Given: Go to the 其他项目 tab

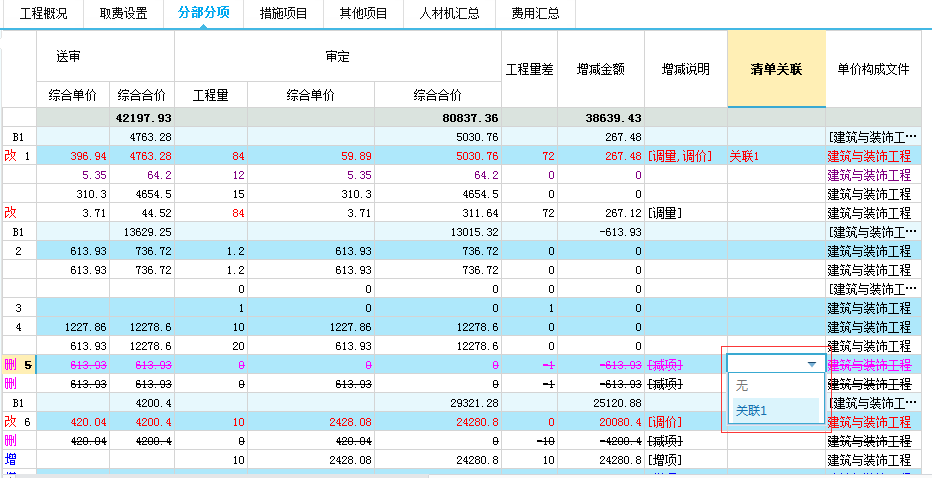Looking at the screenshot, I should (363, 14).
